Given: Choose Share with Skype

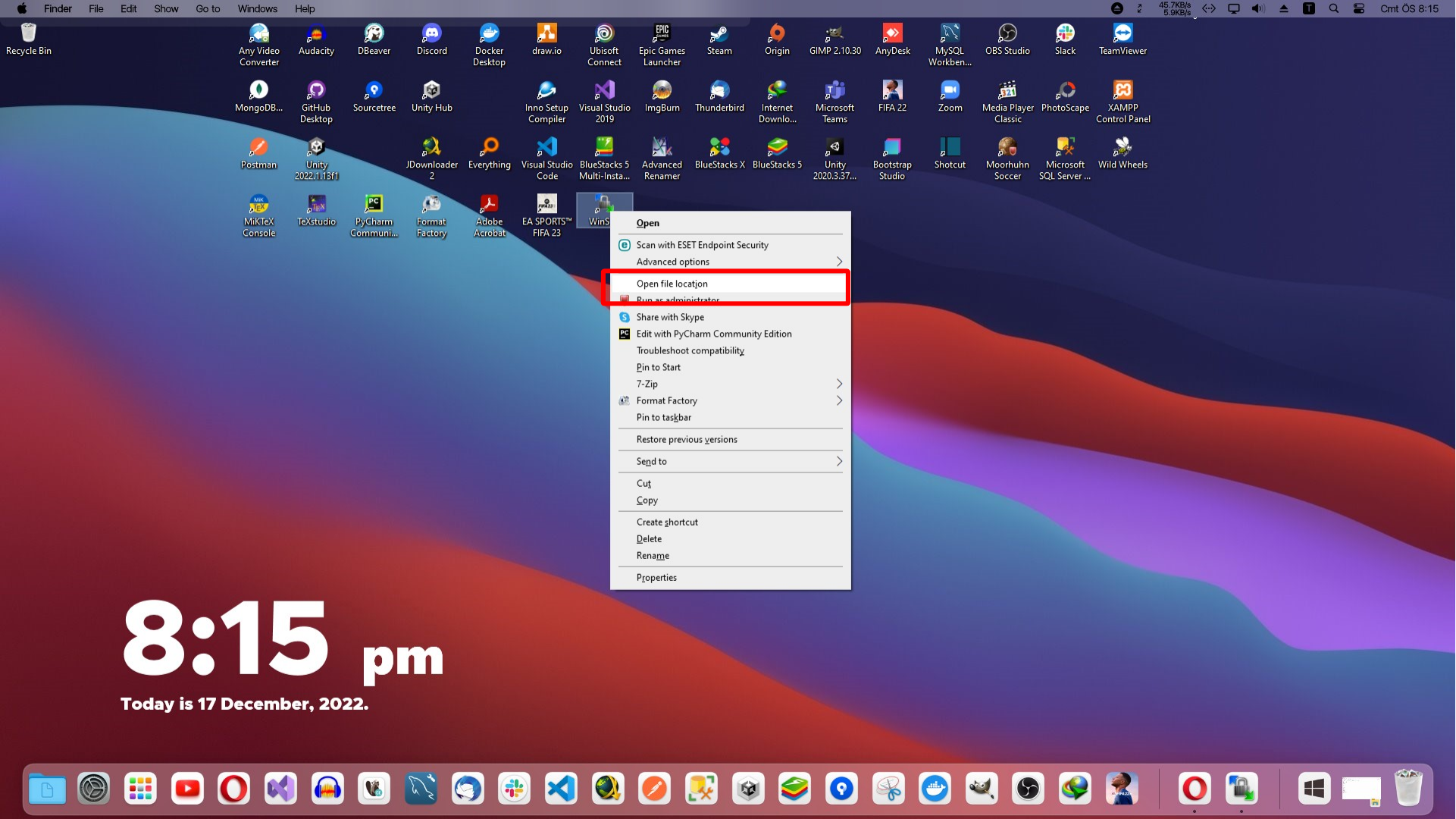Looking at the screenshot, I should 731,317.
